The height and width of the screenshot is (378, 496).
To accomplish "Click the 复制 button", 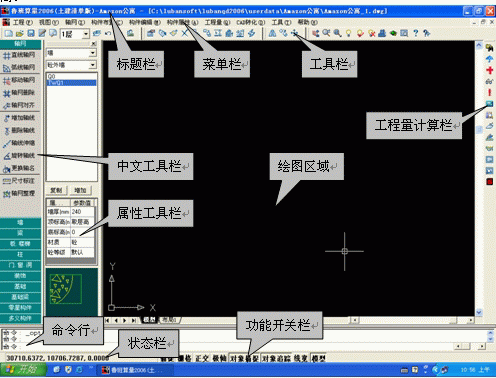I will tap(56, 190).
